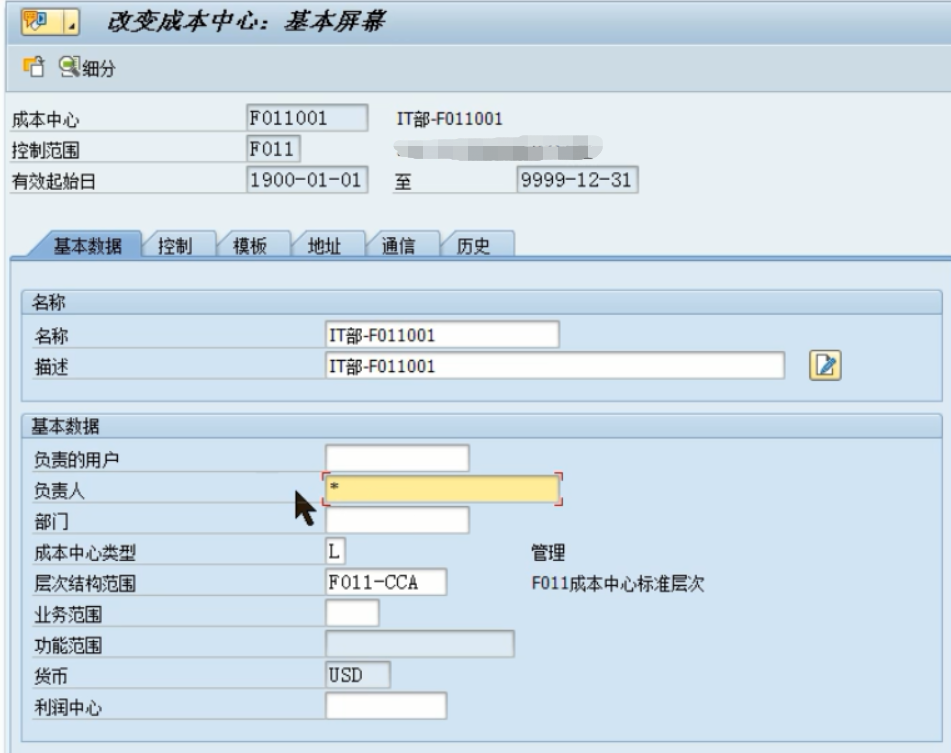Open the long text editor icon beside 描述
This screenshot has height=753, width=951.
[825, 365]
